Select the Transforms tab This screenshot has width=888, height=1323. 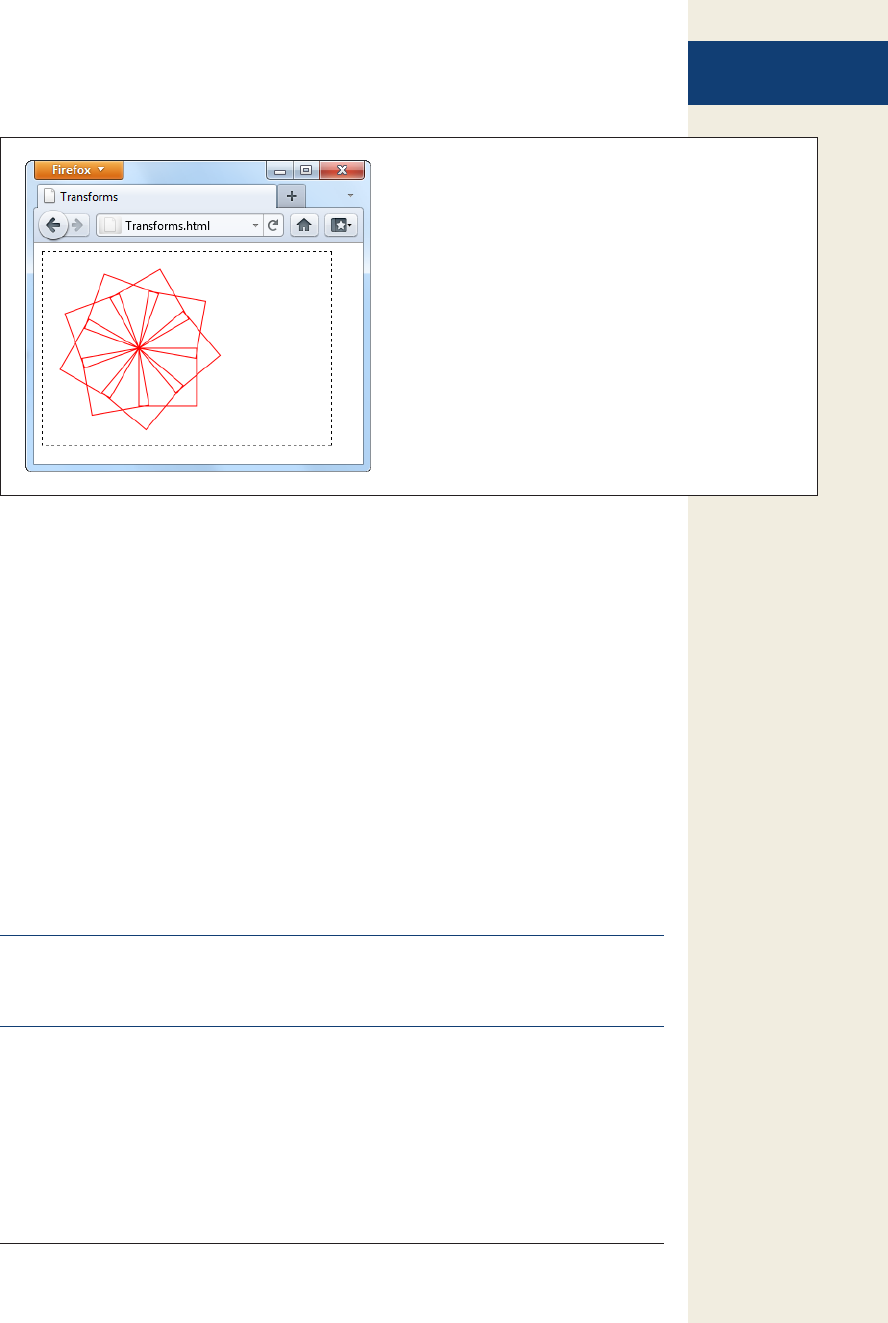pyautogui.click(x=157, y=196)
